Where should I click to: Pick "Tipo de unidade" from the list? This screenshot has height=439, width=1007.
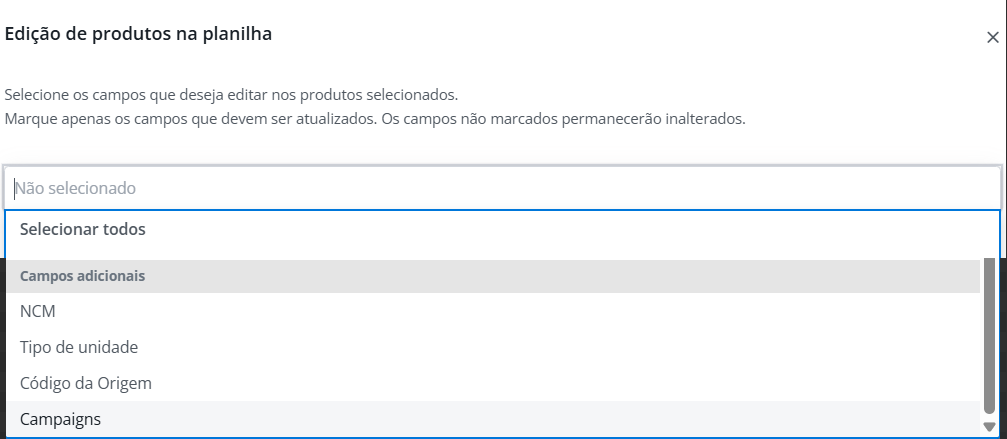click(79, 347)
